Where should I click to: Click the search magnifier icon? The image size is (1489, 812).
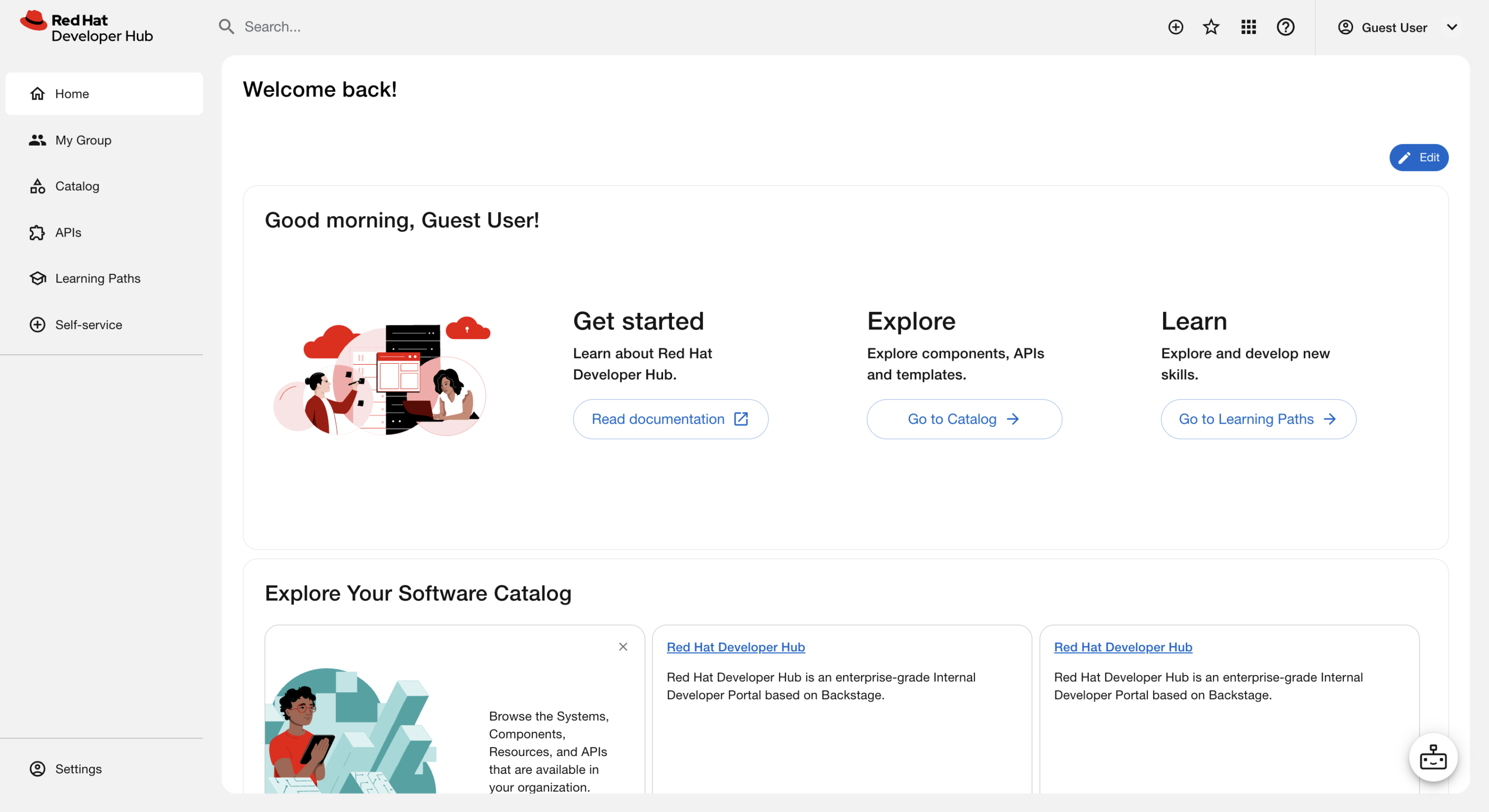tap(226, 27)
